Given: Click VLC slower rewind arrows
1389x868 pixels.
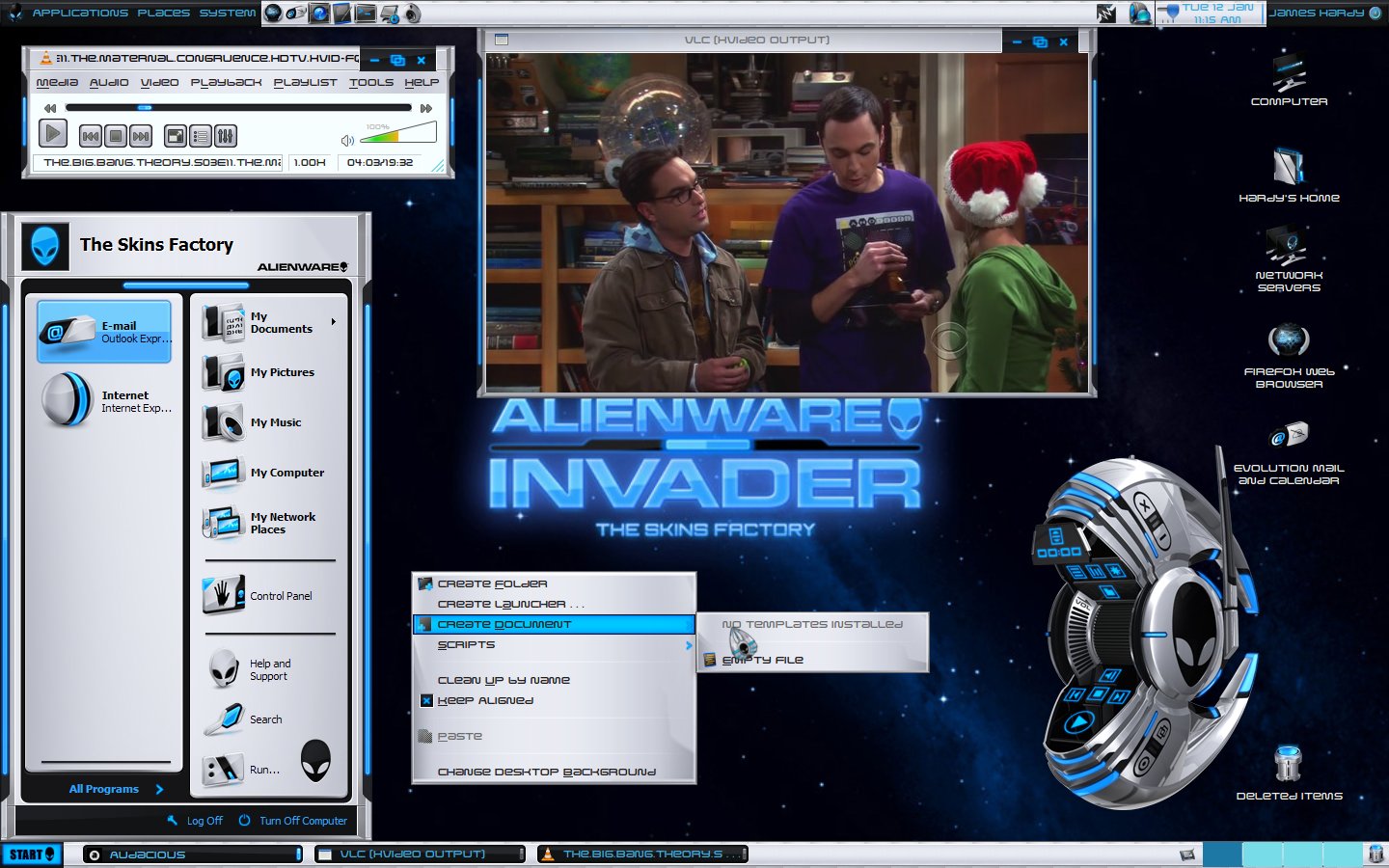Looking at the screenshot, I should [50, 108].
